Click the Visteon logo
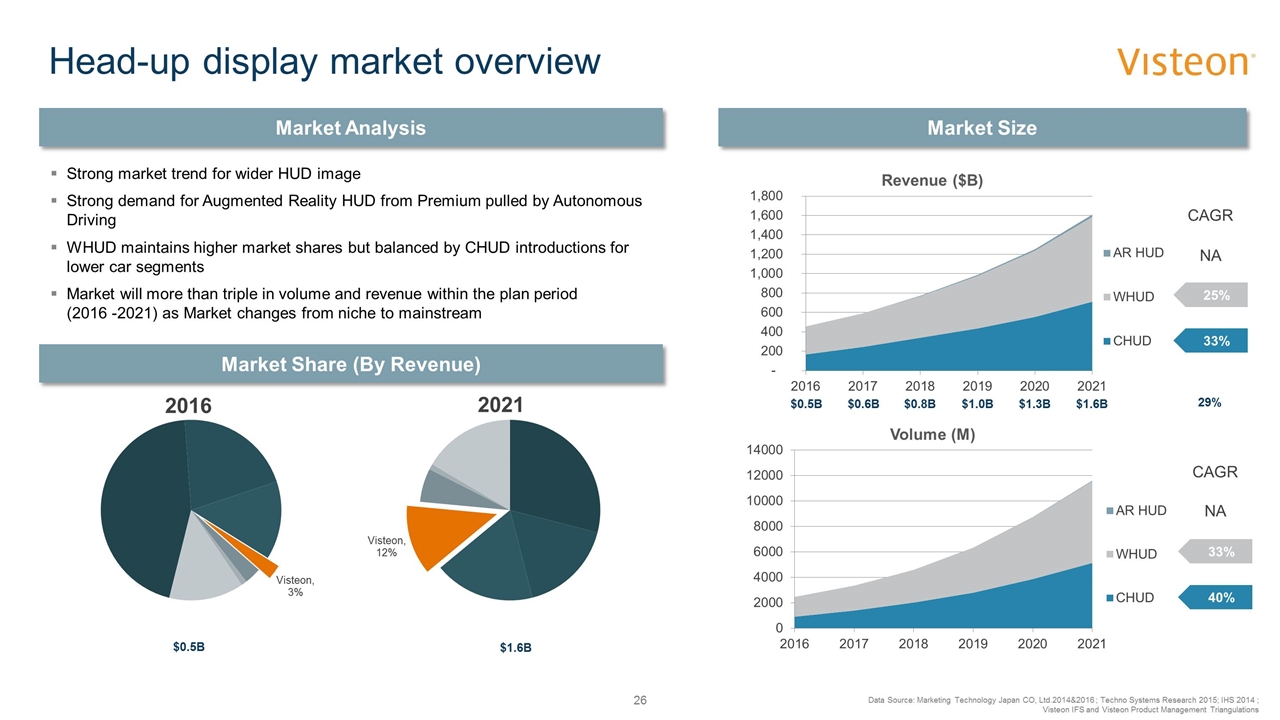 [1186, 61]
